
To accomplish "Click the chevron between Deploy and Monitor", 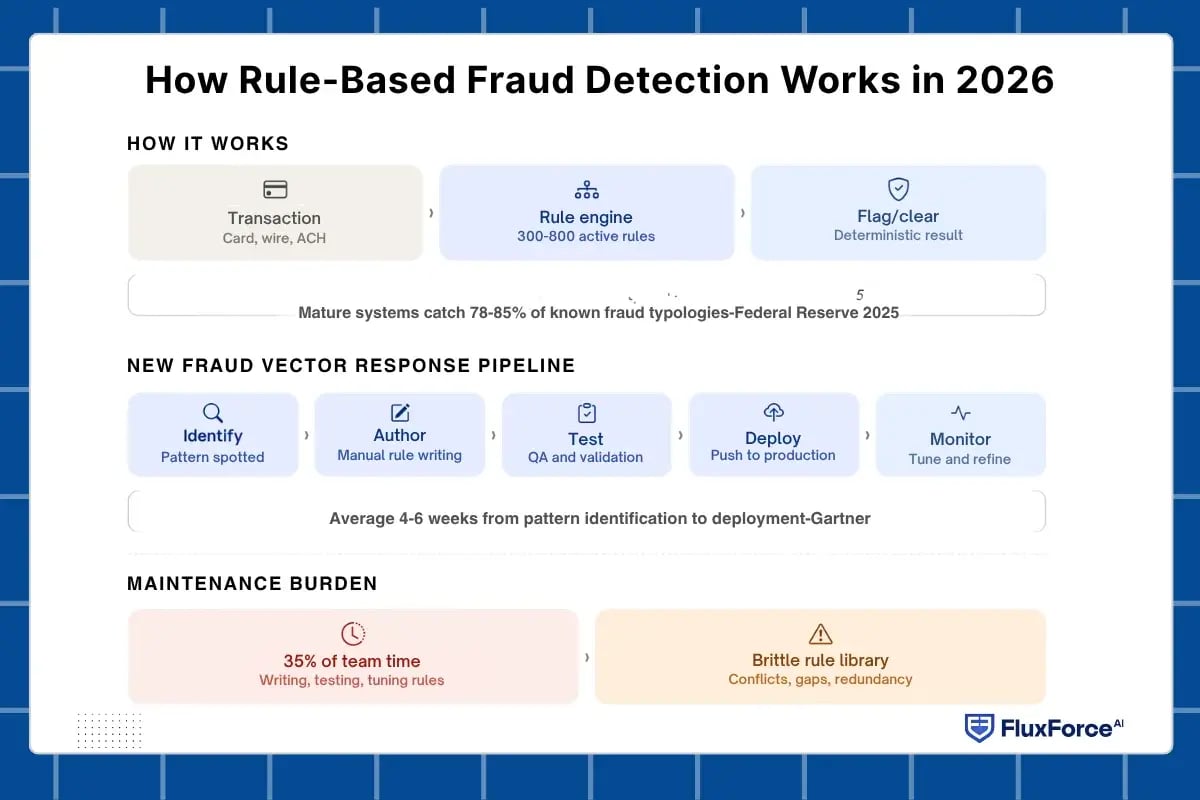I will point(866,434).
